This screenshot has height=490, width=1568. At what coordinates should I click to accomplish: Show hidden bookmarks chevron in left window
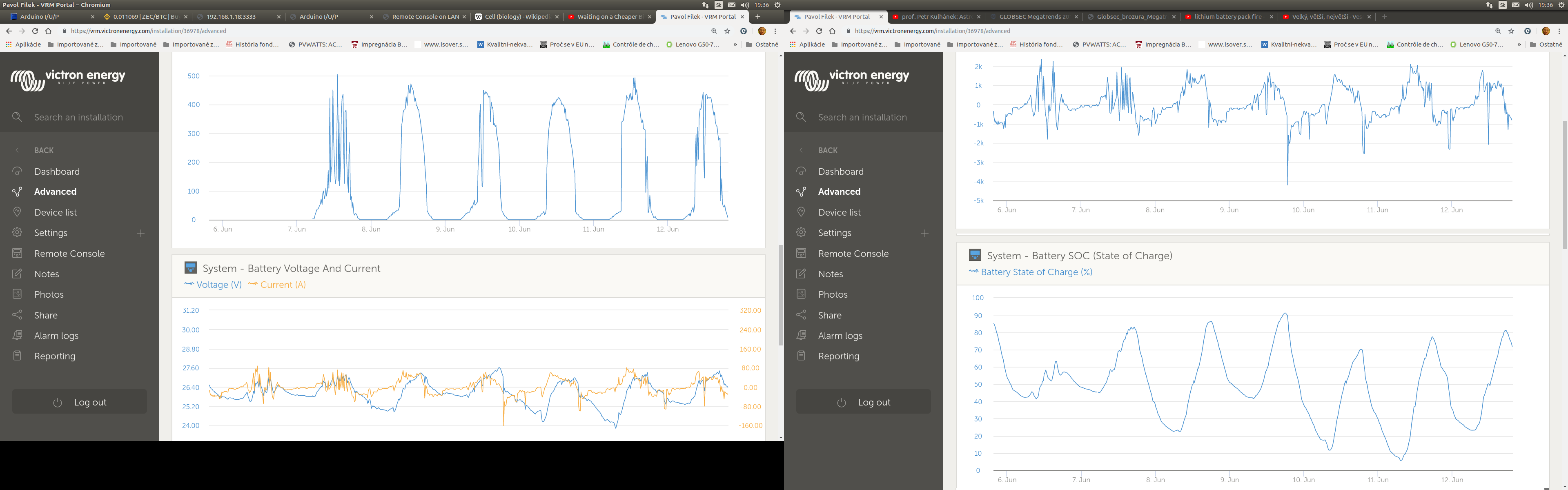(x=735, y=45)
